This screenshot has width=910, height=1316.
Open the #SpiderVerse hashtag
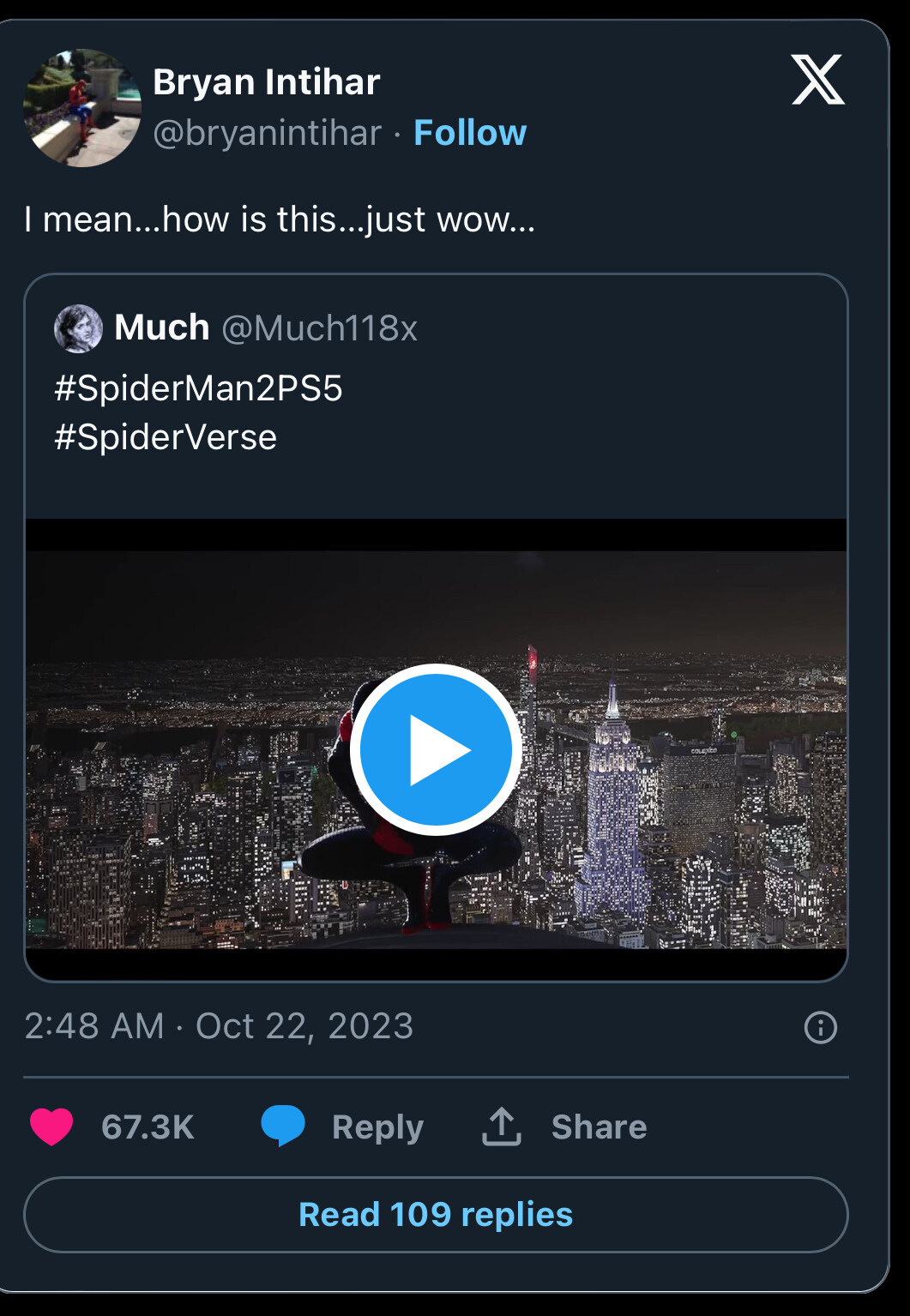166,437
